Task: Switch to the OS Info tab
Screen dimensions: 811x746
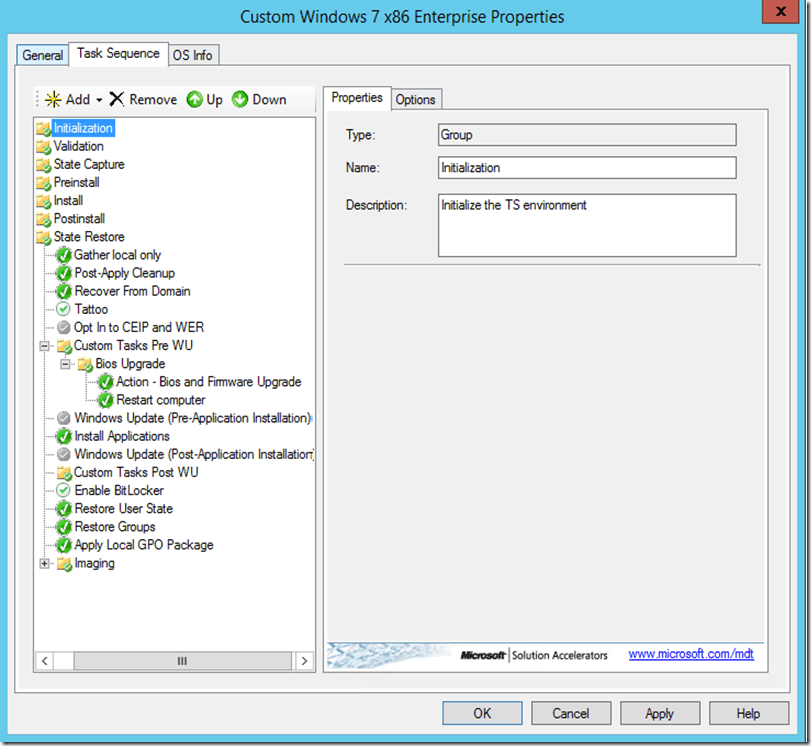Action: point(193,55)
